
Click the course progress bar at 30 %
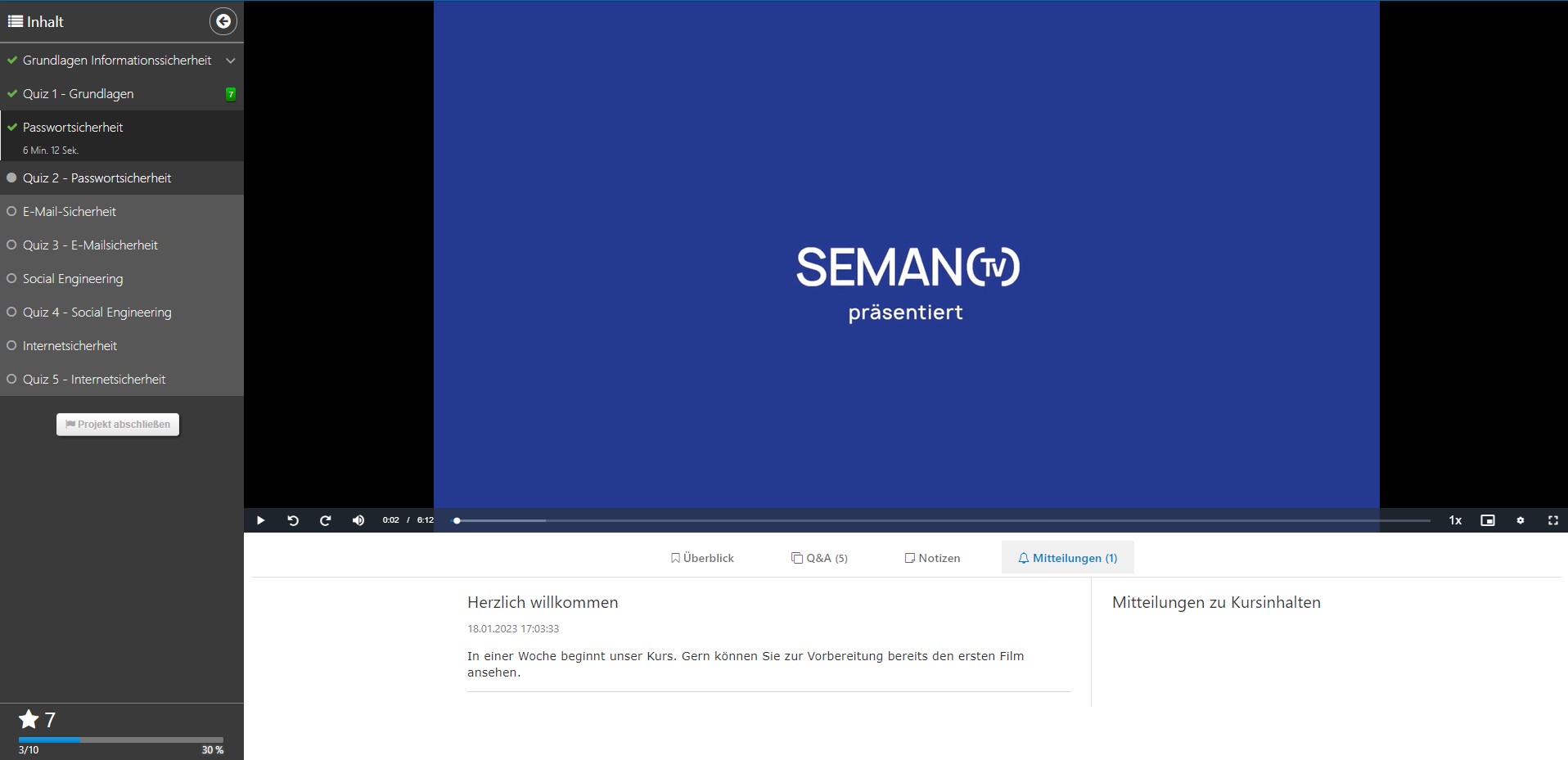(121, 740)
